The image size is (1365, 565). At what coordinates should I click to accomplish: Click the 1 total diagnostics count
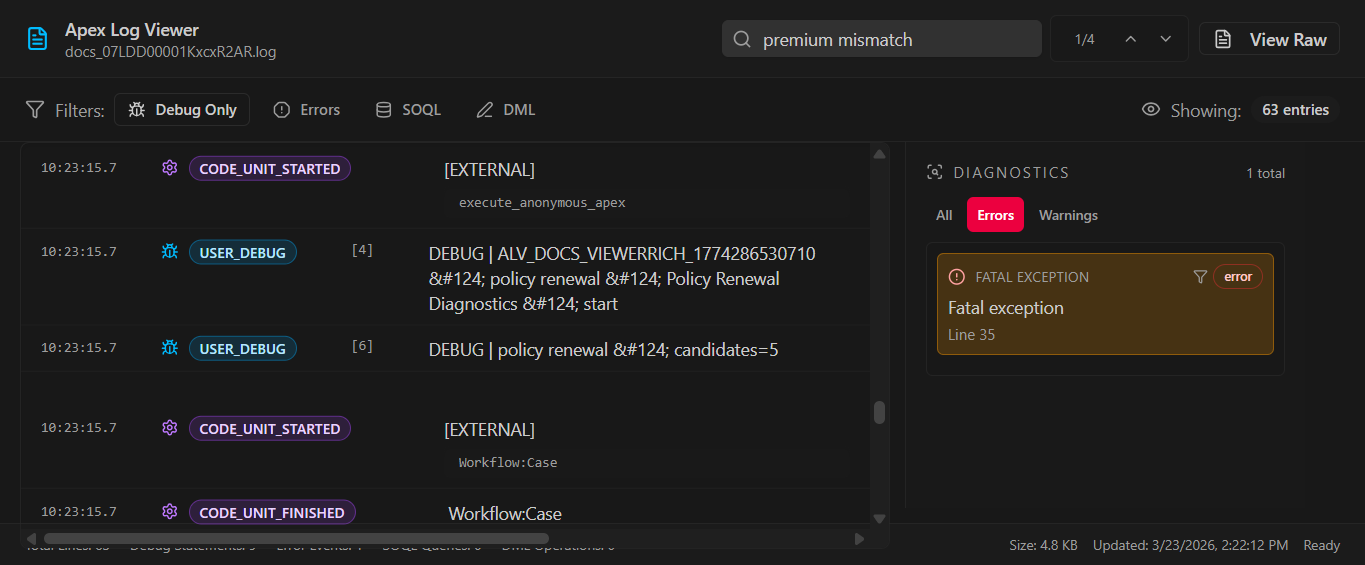pyautogui.click(x=1265, y=173)
